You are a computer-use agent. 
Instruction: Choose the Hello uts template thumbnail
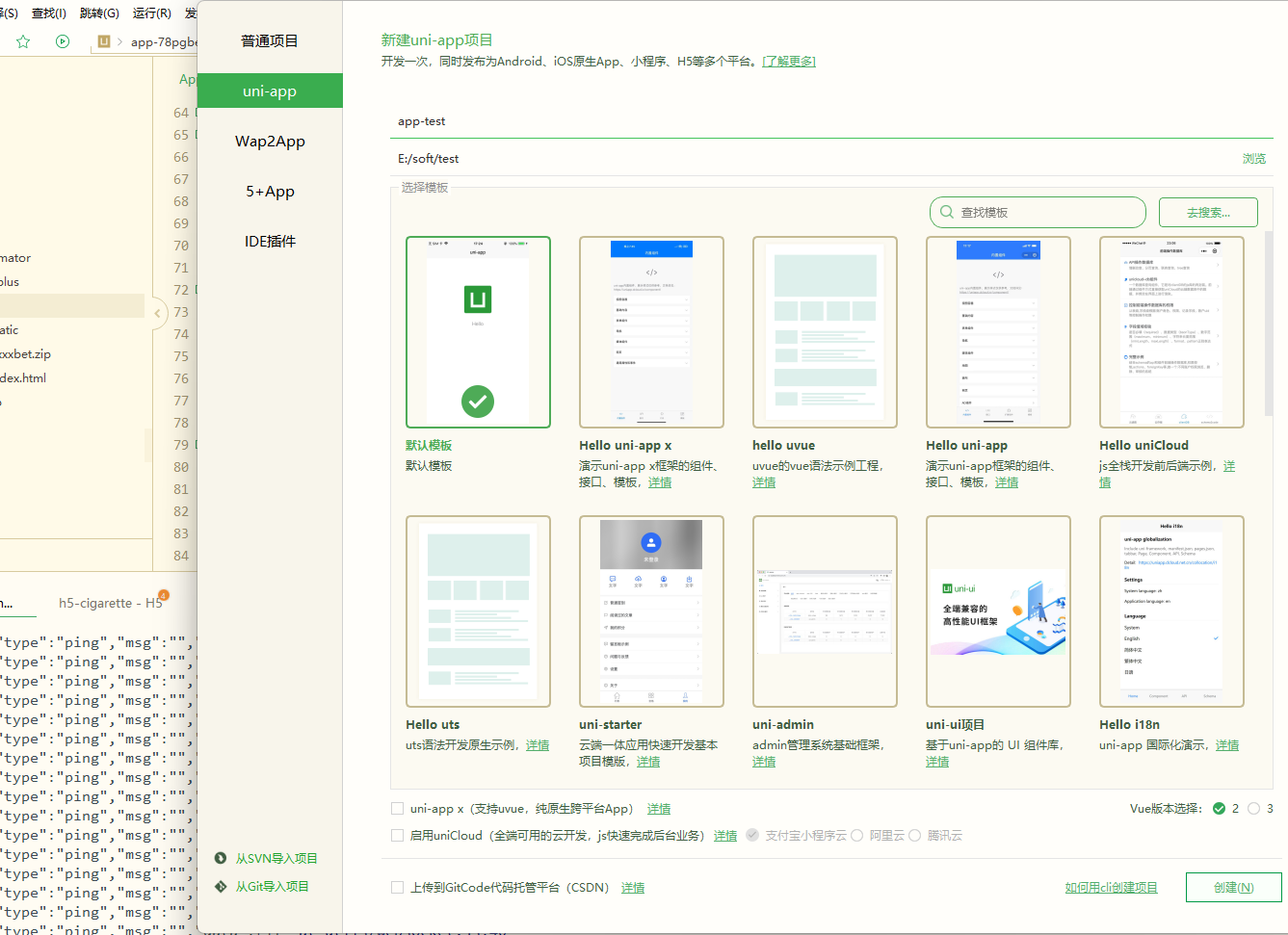[478, 611]
